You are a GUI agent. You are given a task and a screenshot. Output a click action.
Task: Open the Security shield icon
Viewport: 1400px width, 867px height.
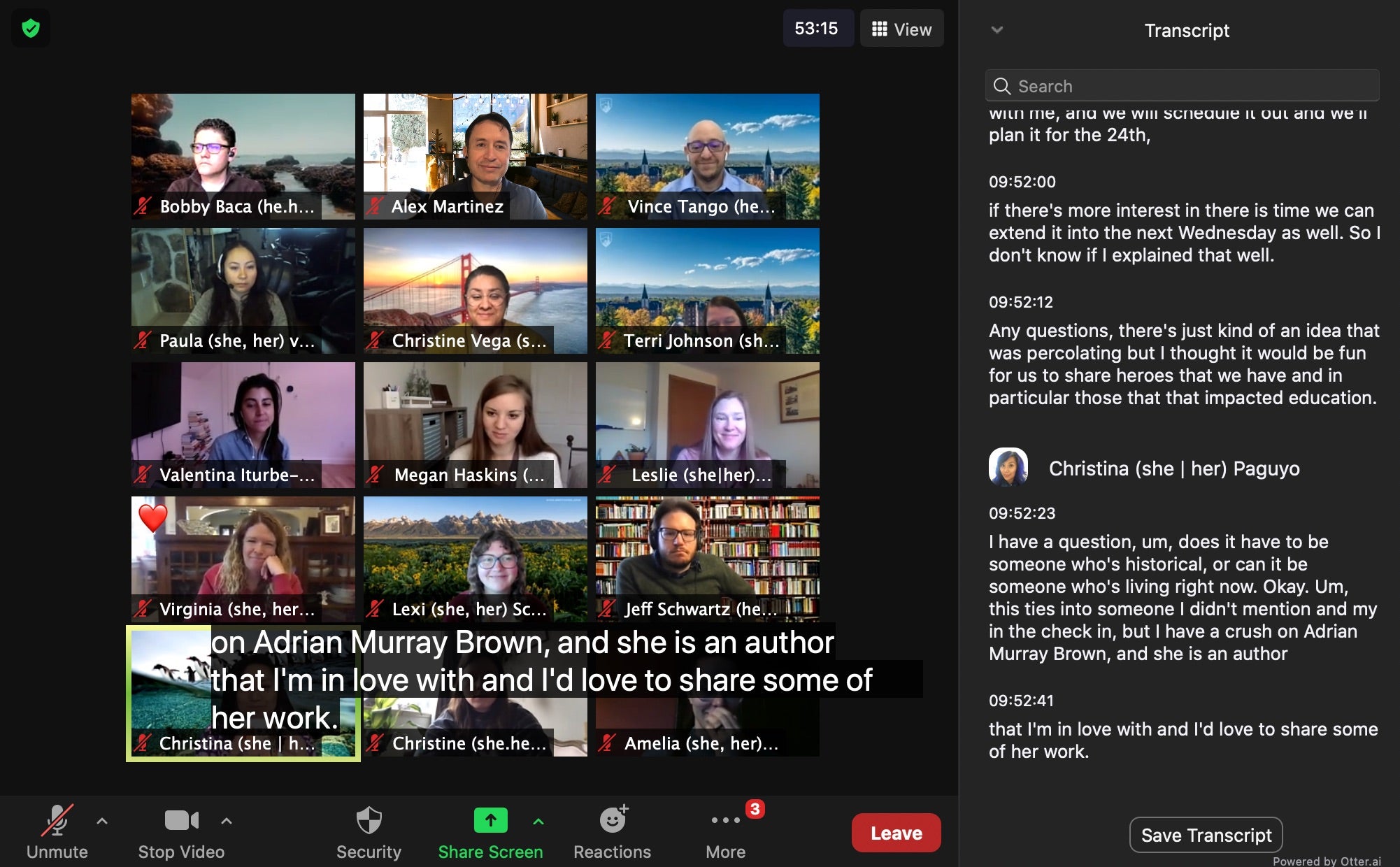369,820
